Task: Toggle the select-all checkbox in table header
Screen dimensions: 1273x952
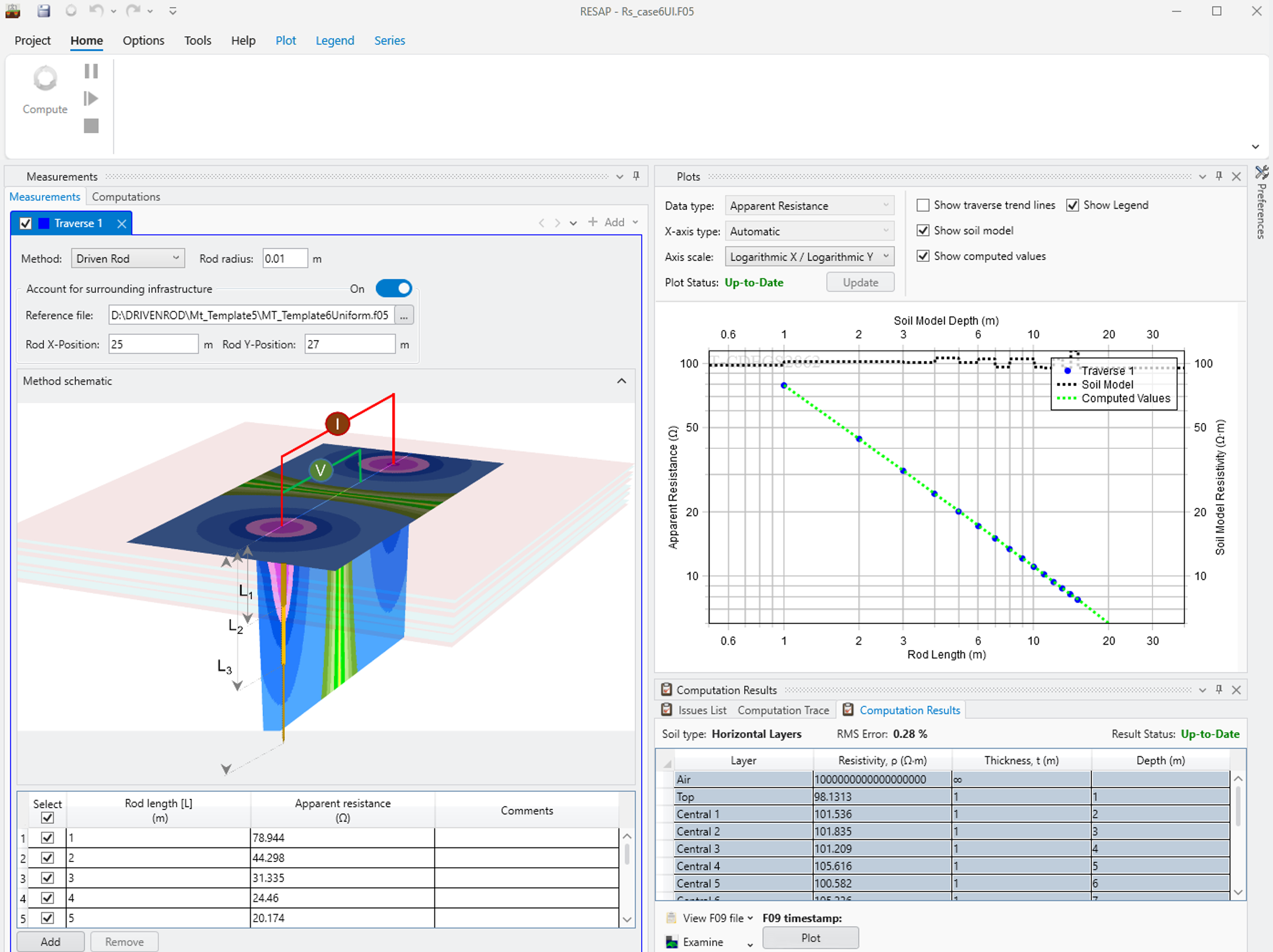Action: pyautogui.click(x=47, y=818)
